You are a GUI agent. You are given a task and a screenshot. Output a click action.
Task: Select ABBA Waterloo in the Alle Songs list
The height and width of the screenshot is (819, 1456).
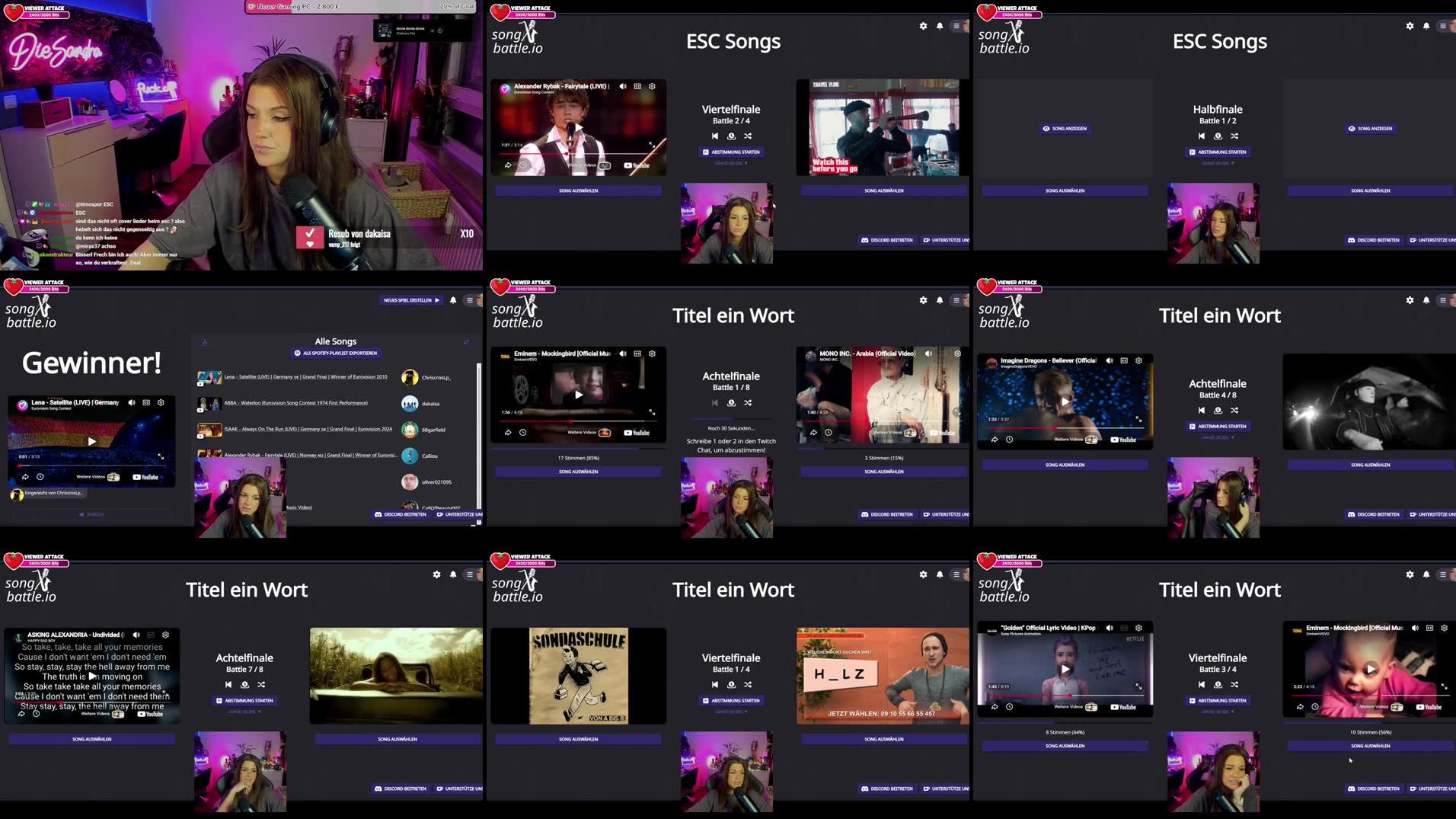tap(295, 403)
